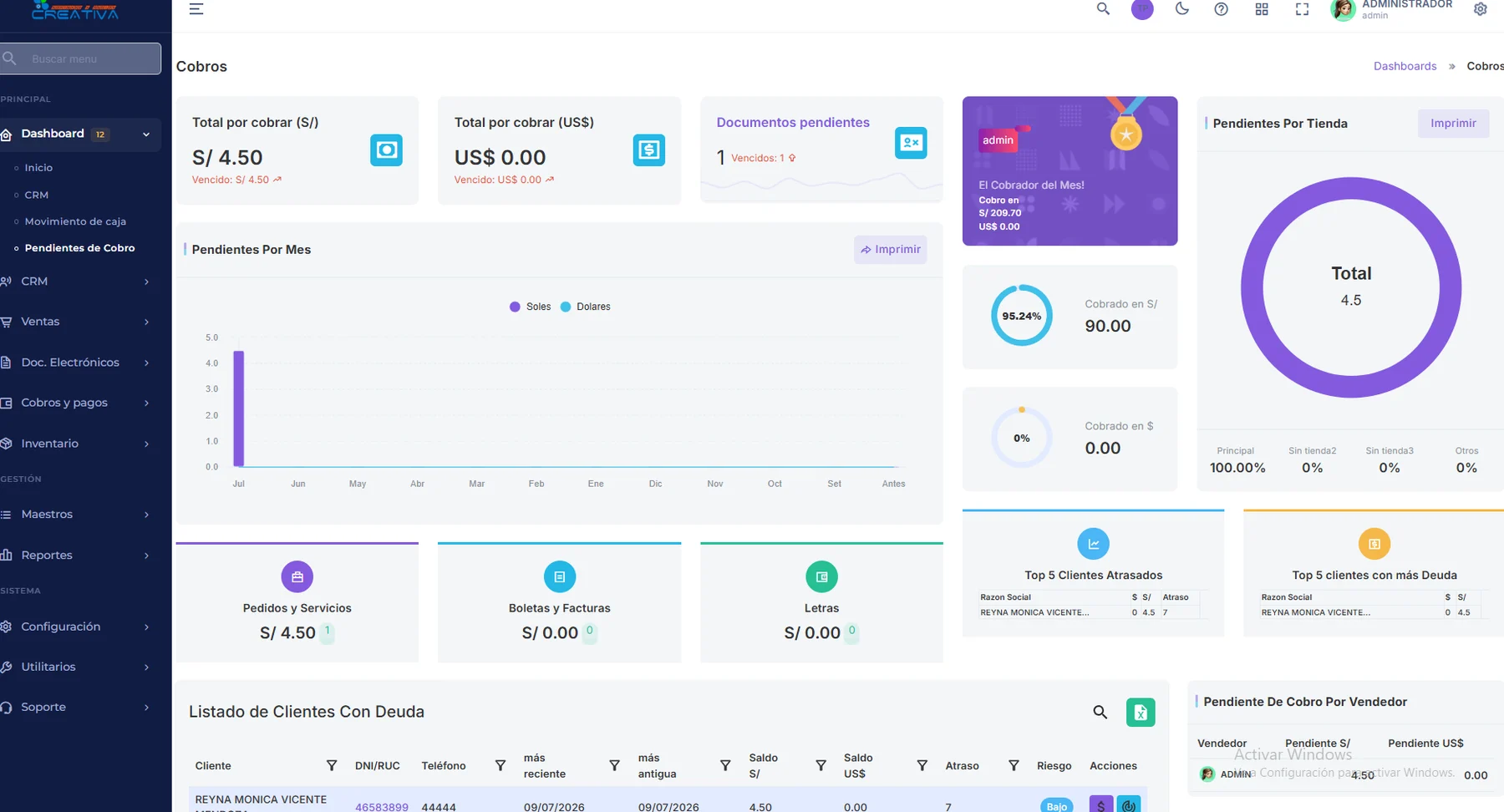The width and height of the screenshot is (1504, 812).
Task: Expand the Maestros sidebar group
Action: point(80,515)
